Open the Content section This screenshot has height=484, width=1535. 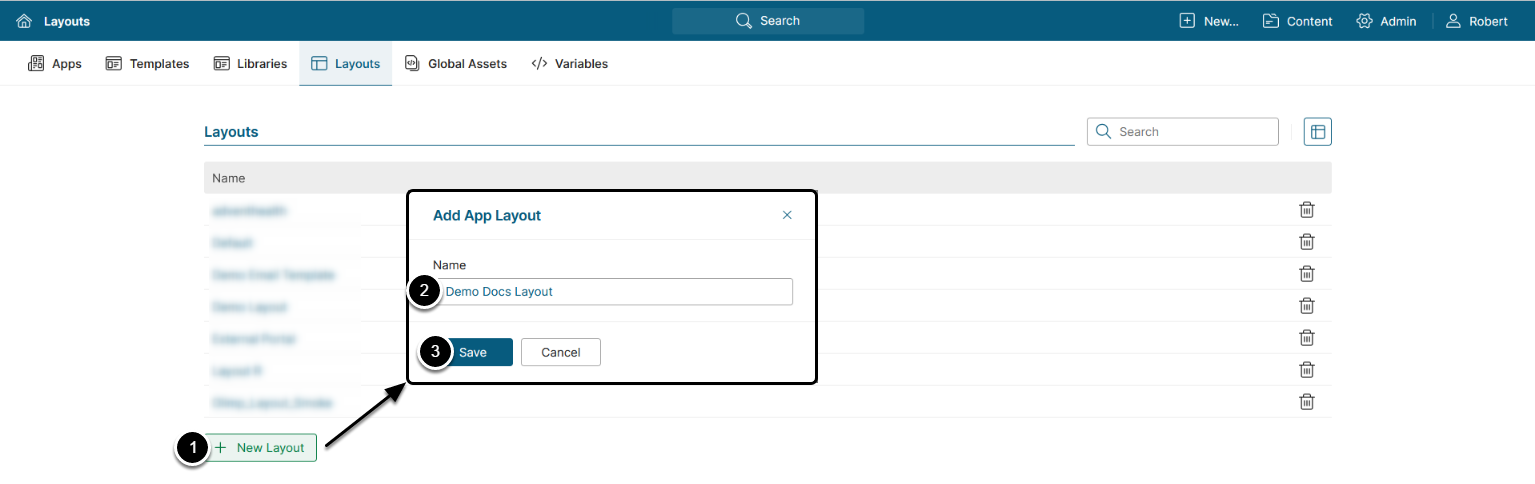[1297, 21]
